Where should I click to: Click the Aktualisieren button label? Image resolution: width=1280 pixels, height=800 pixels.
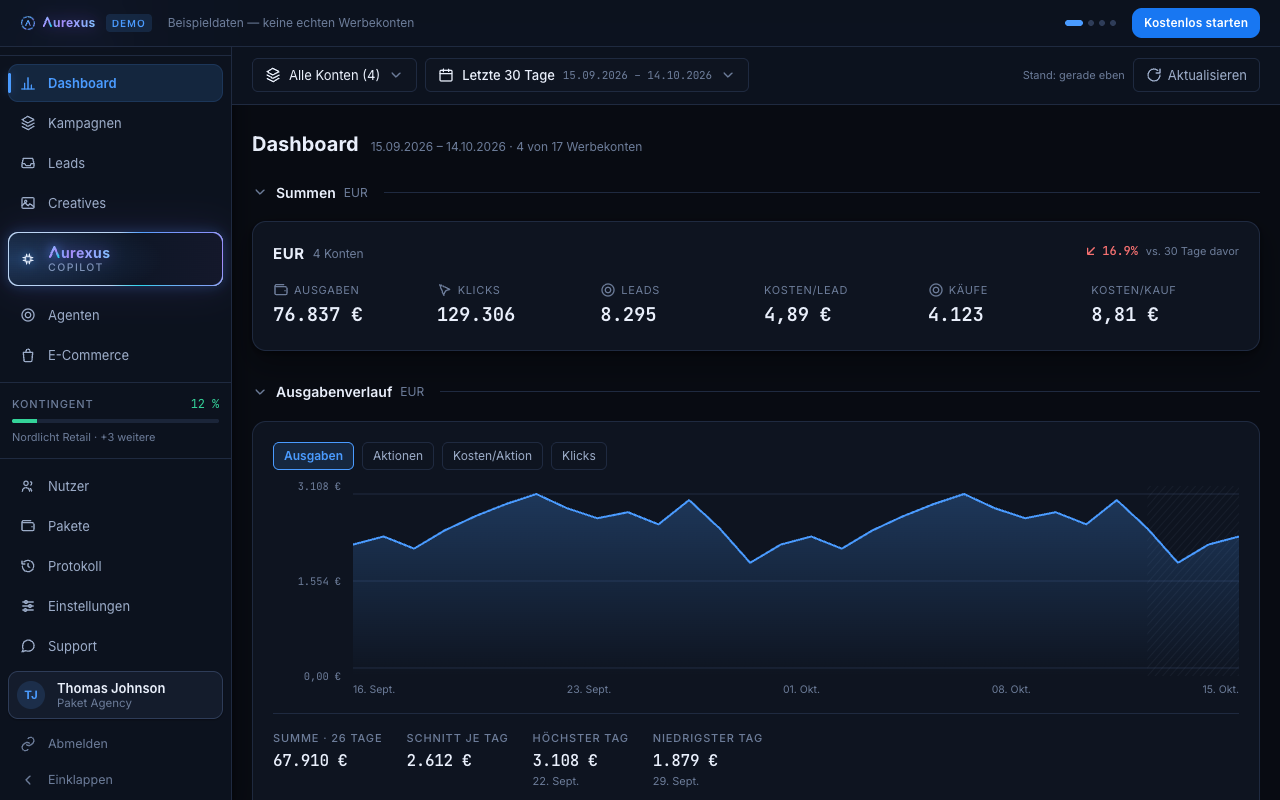click(x=1207, y=75)
